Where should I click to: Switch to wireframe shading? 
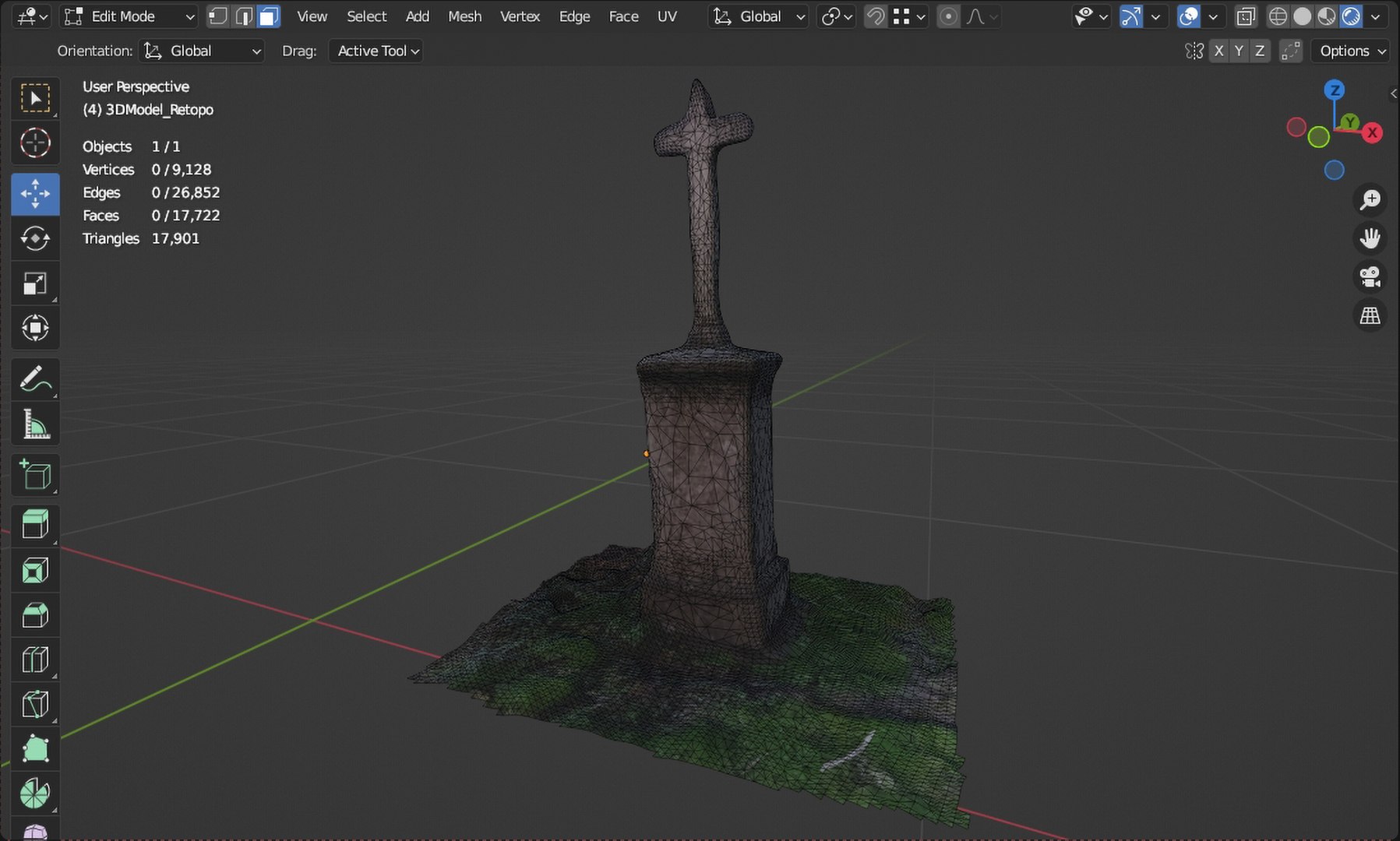point(1278,16)
